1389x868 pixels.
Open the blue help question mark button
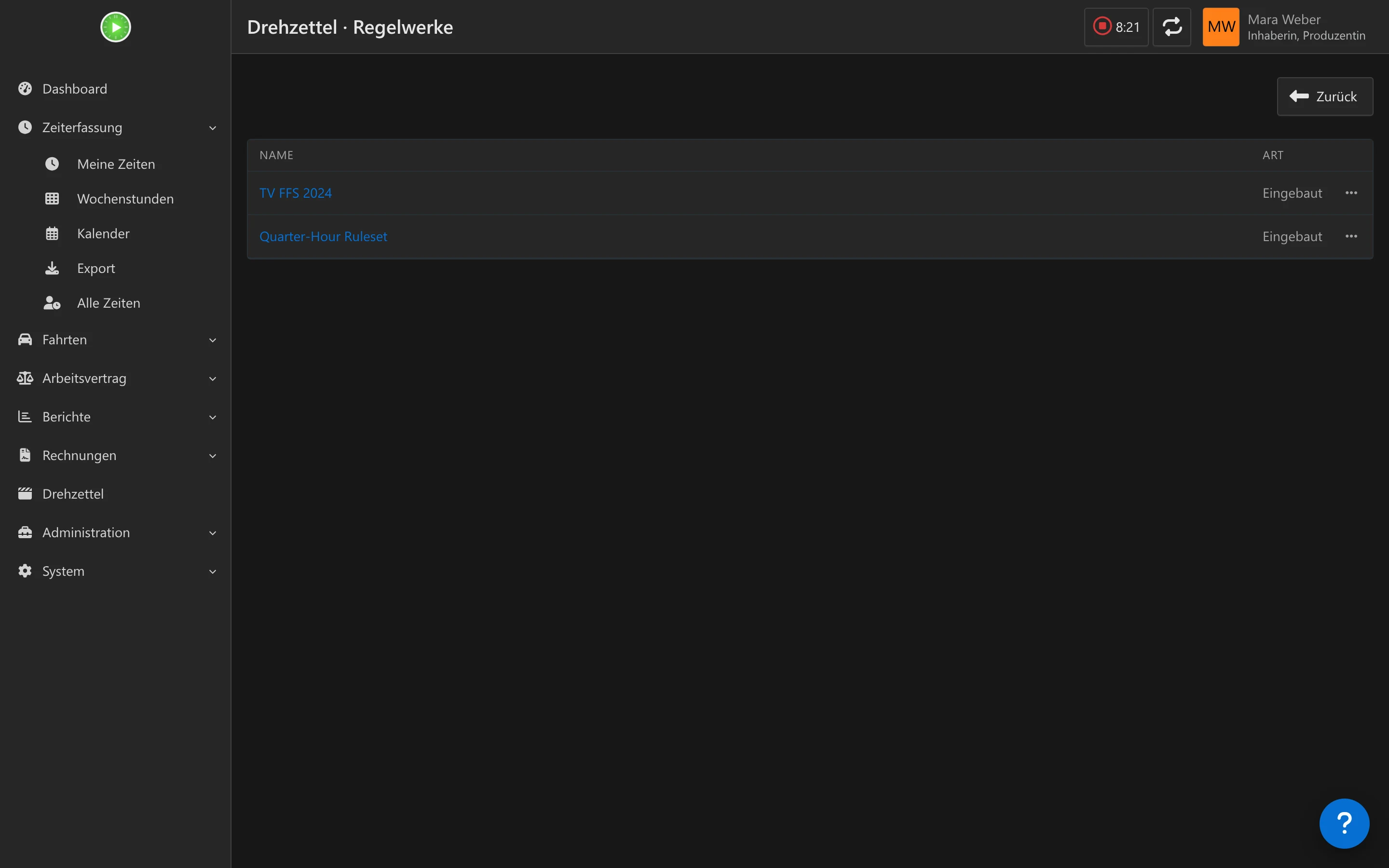coord(1344,823)
